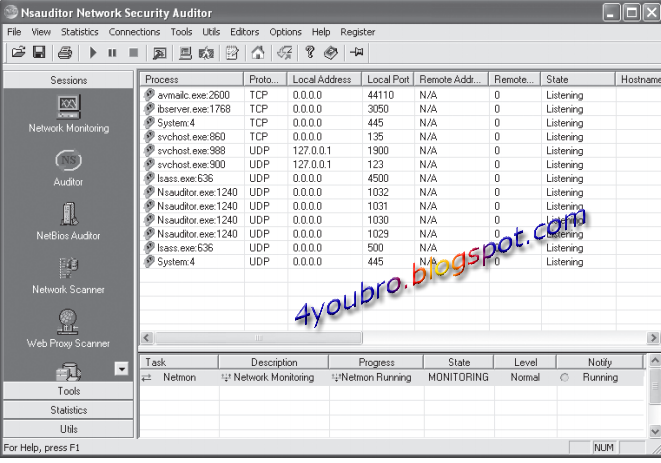
Task: Sort by the Proto column header
Action: (x=265, y=79)
